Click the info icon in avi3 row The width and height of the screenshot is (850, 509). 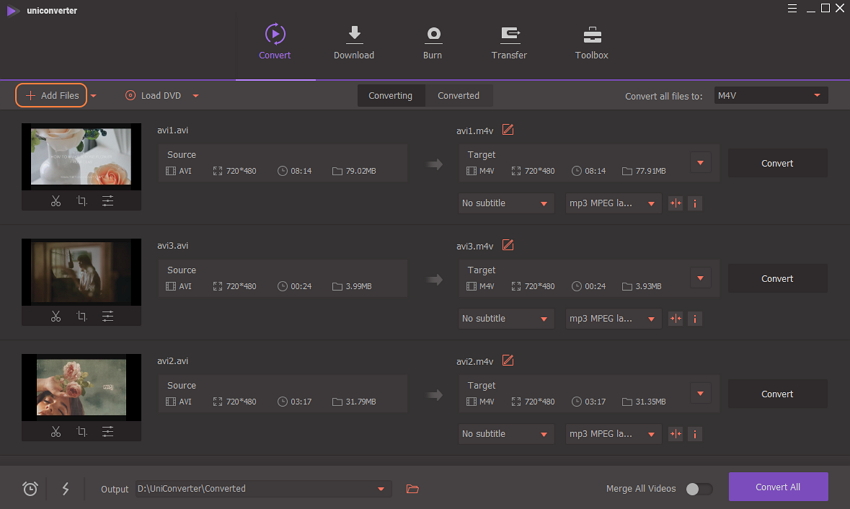pos(695,319)
